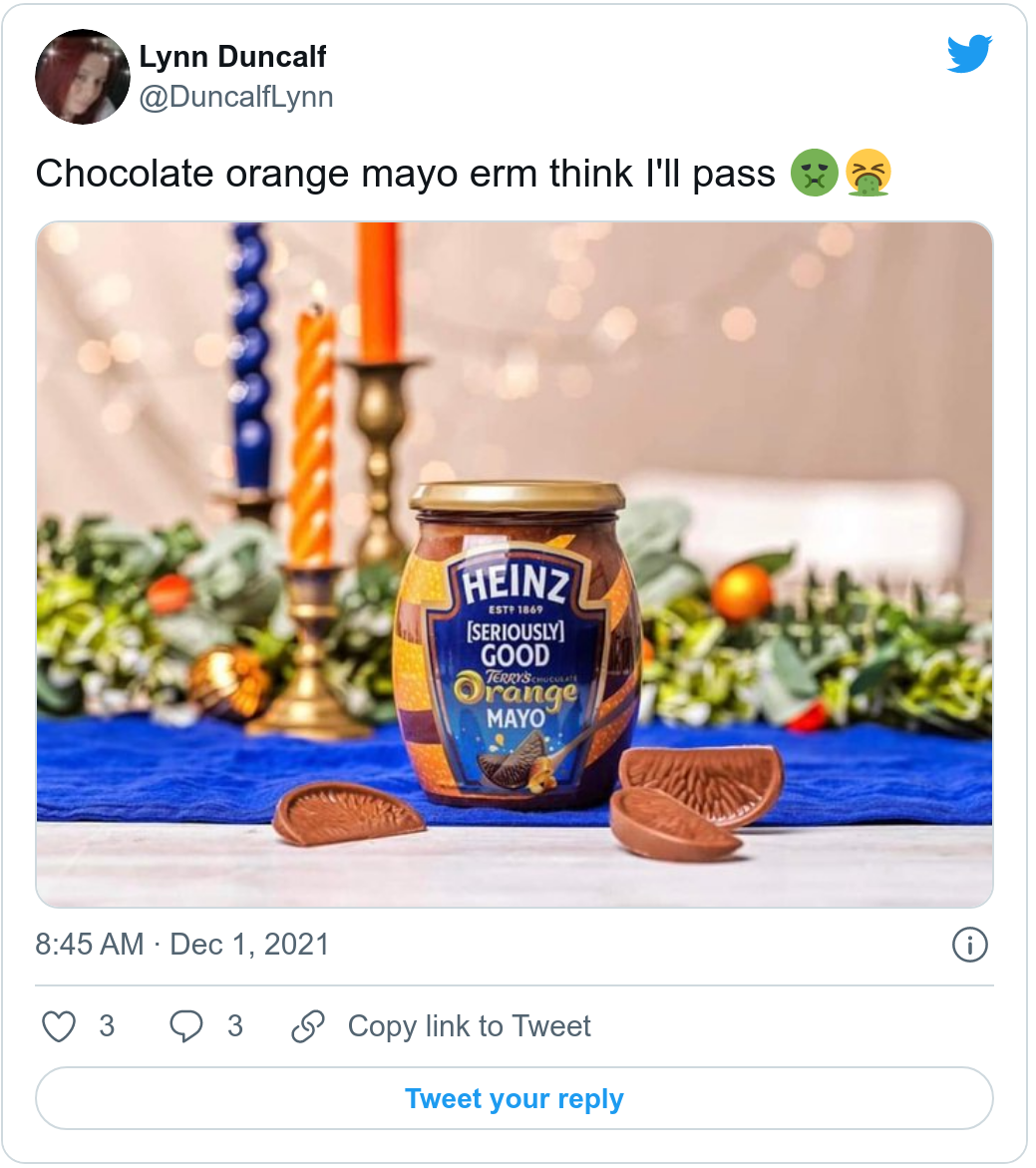Open the Lynn Duncalf display name
Screen dimensions: 1036x1168
(x=232, y=57)
